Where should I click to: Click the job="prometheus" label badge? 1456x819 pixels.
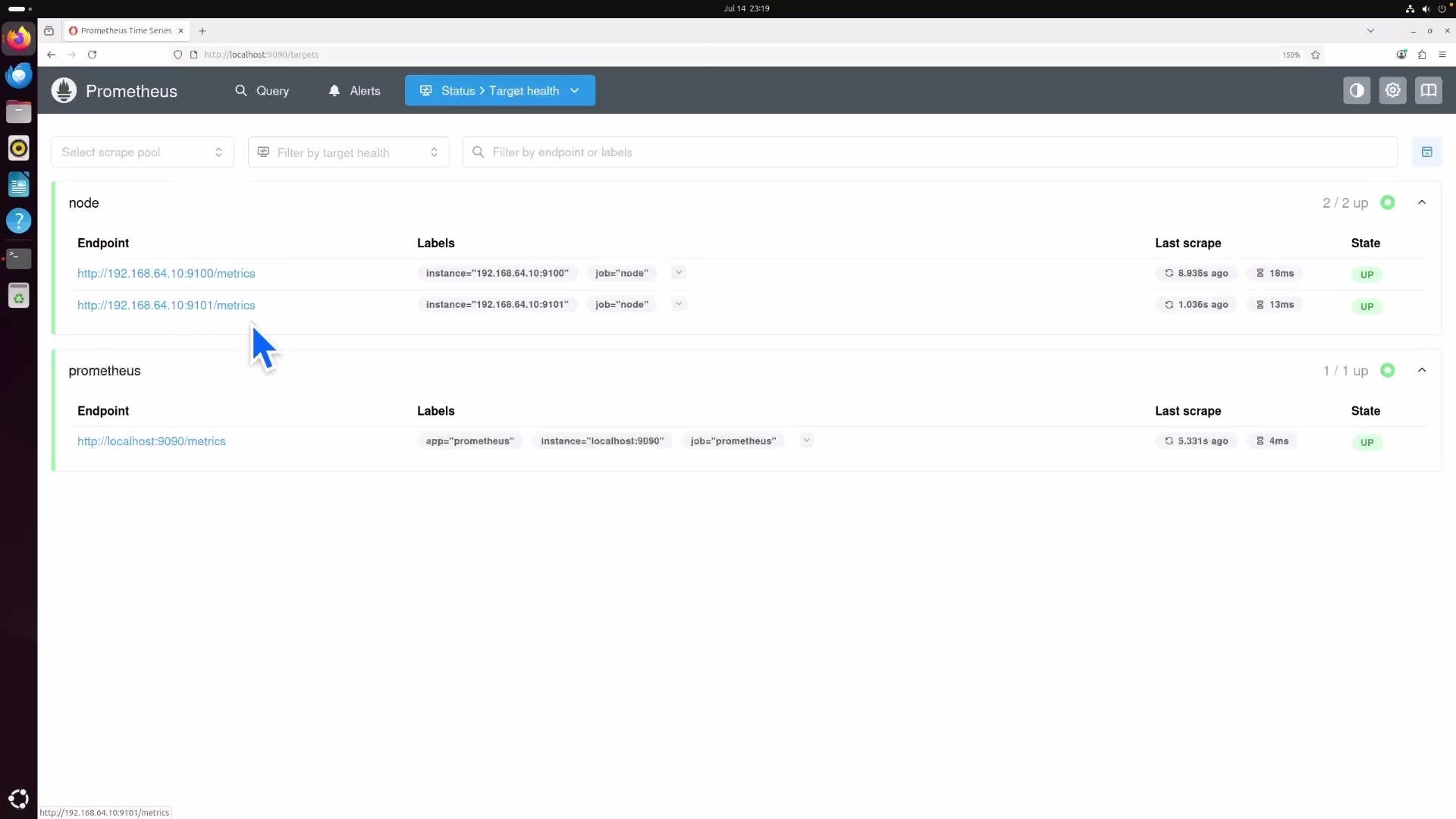(733, 441)
